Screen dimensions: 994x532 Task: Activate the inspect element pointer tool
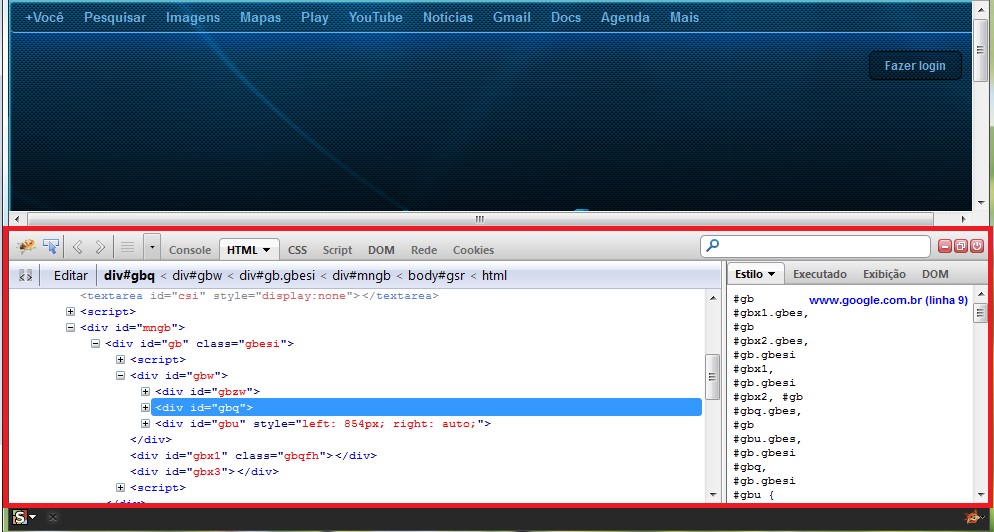51,246
